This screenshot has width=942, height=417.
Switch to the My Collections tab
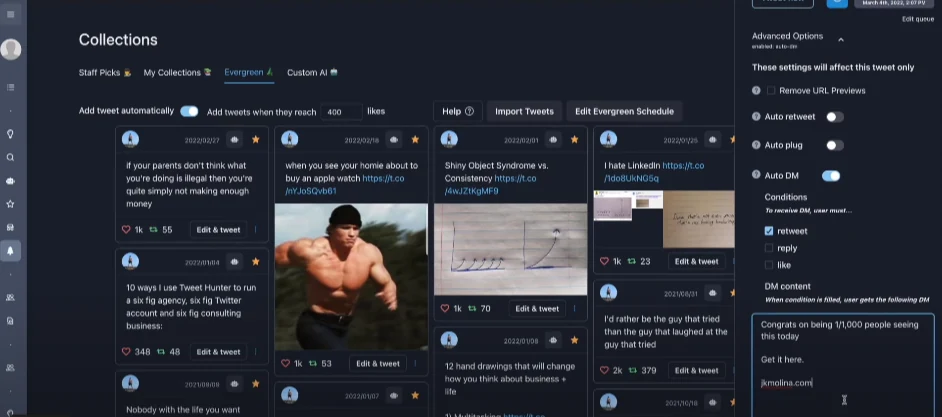[x=177, y=72]
